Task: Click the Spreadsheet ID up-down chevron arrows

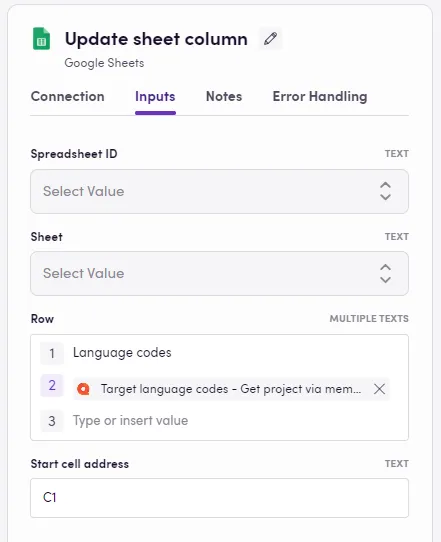Action: click(385, 191)
